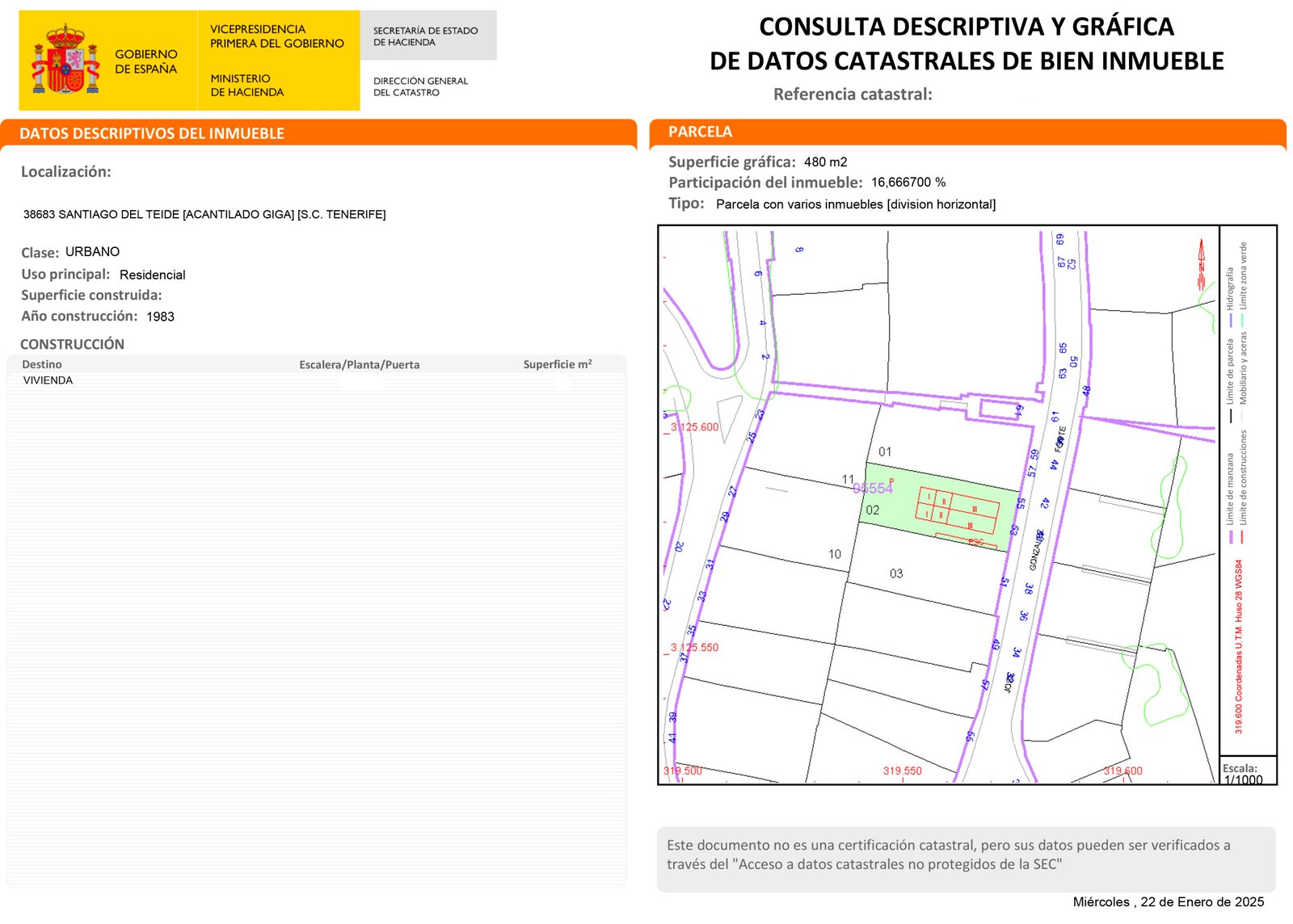Click 'DE DATOS CATASTRALES DE BIEN INMUEBLE' line
Viewport: 1293px width, 924px height.
pos(967,61)
